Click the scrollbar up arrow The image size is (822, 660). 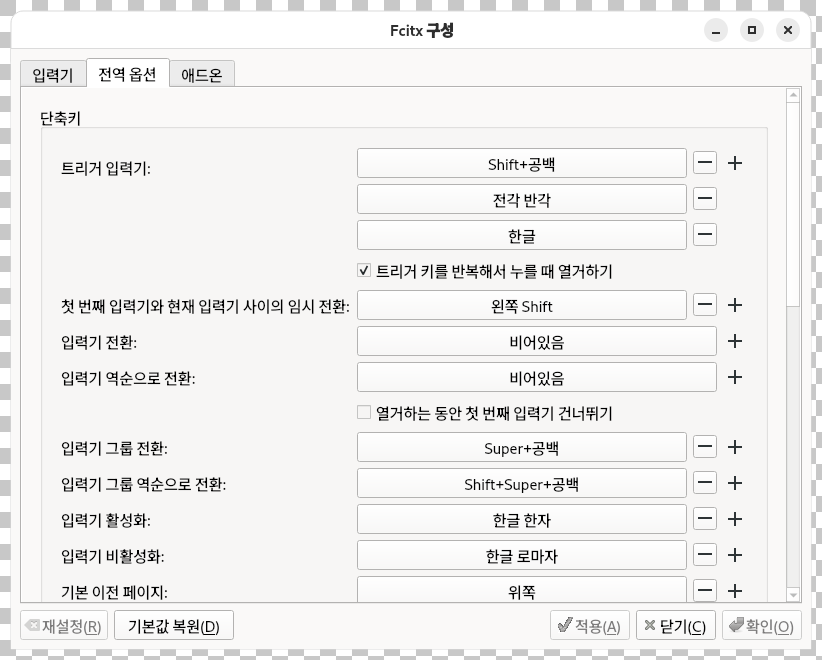[x=793, y=95]
